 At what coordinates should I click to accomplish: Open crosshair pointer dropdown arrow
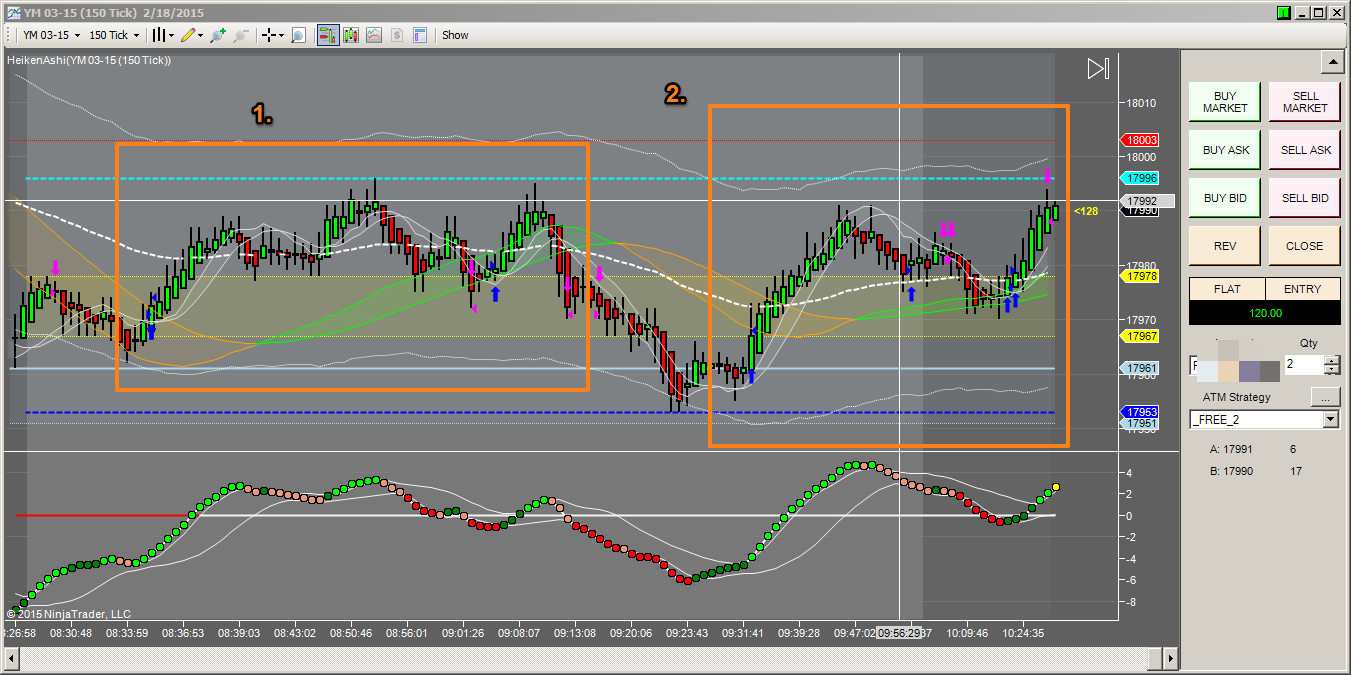click(281, 35)
